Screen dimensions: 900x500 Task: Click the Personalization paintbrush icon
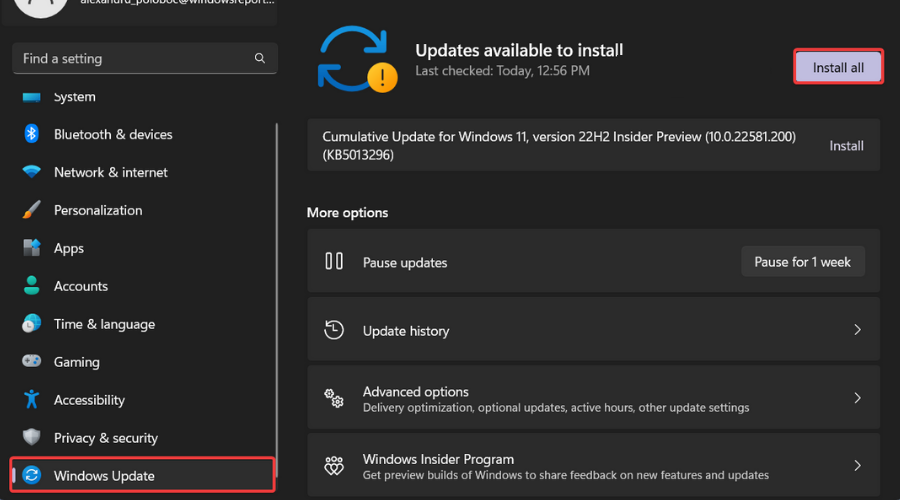32,210
